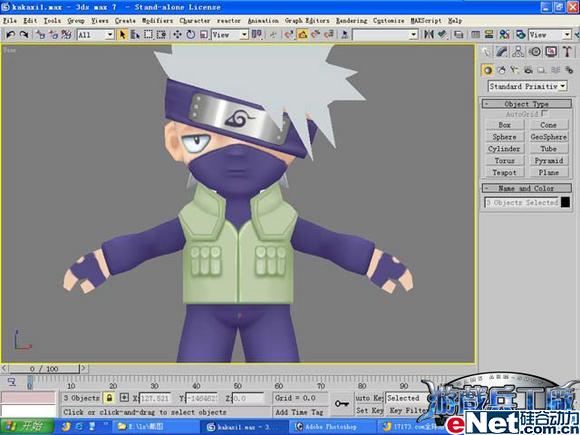580x435 pixels.
Task: Open the Standard Primitives dropdown
Action: [527, 86]
